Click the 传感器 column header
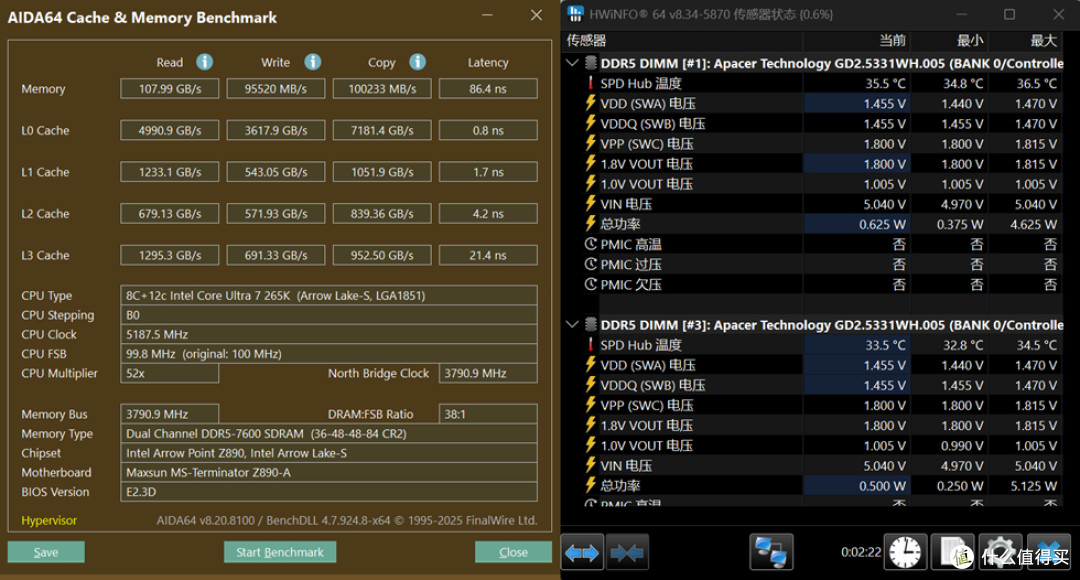The width and height of the screenshot is (1080, 580). (x=586, y=41)
